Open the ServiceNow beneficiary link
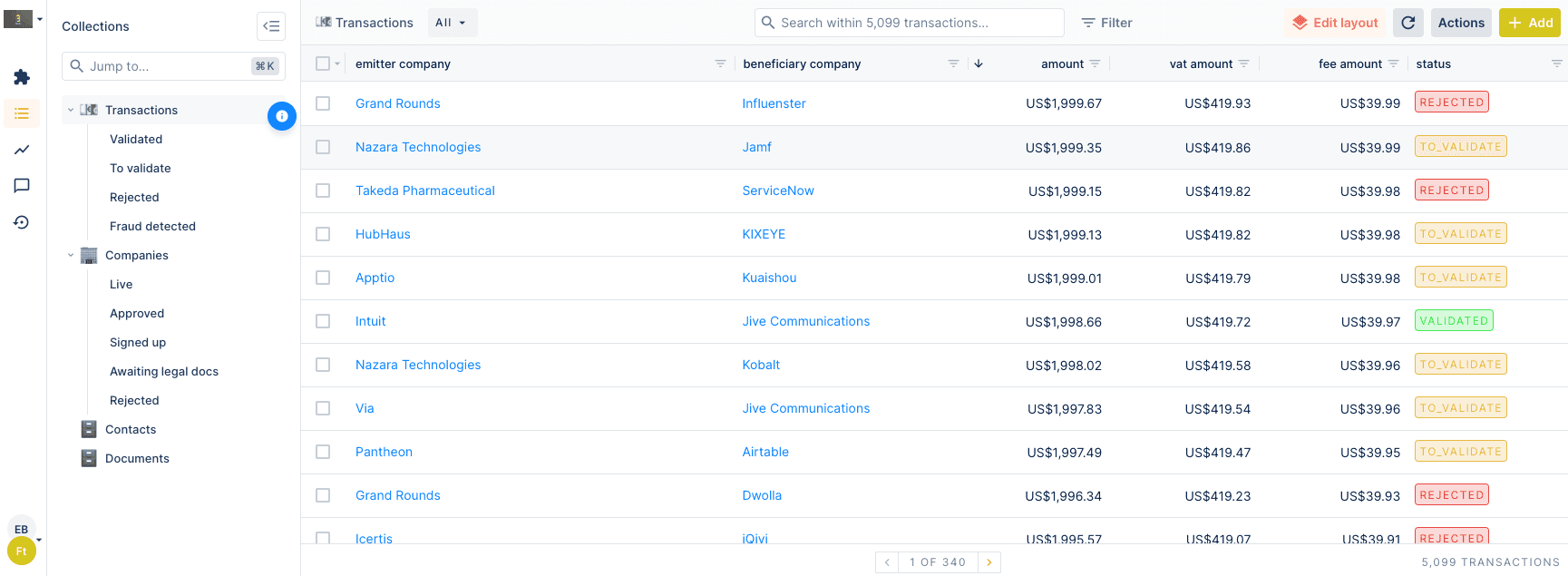 pos(778,190)
